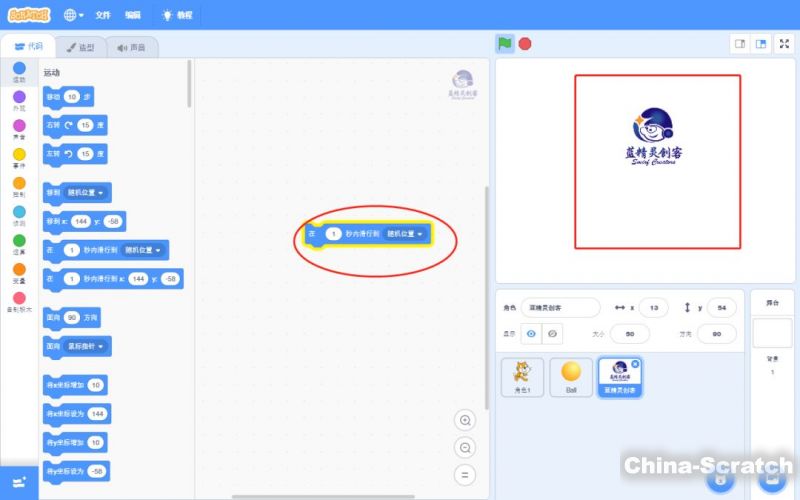Screen dimensions: 800x500
Task: Zoom out on the code workspace
Action: coord(464,447)
